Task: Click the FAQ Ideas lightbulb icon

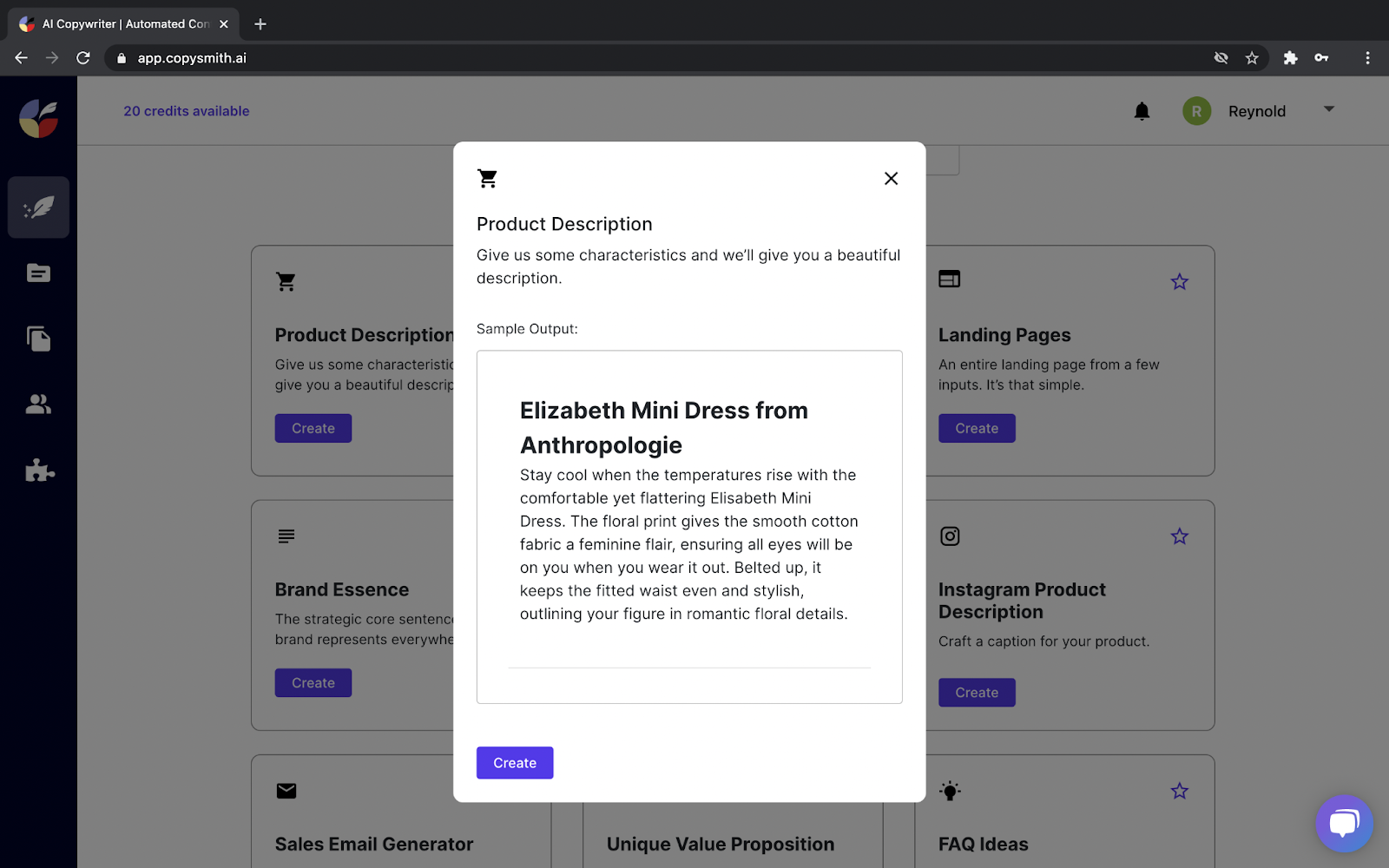Action: tap(950, 791)
